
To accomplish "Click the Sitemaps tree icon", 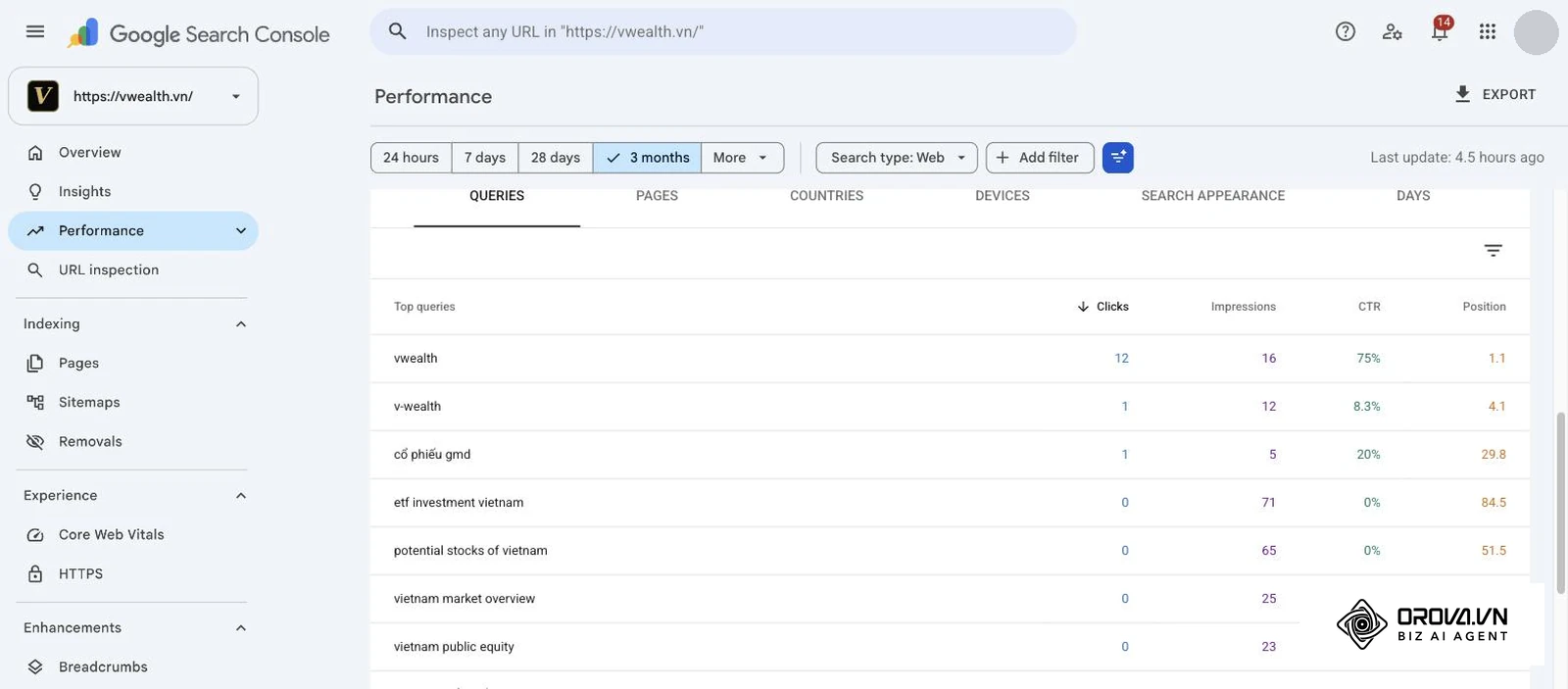I will pos(35,403).
